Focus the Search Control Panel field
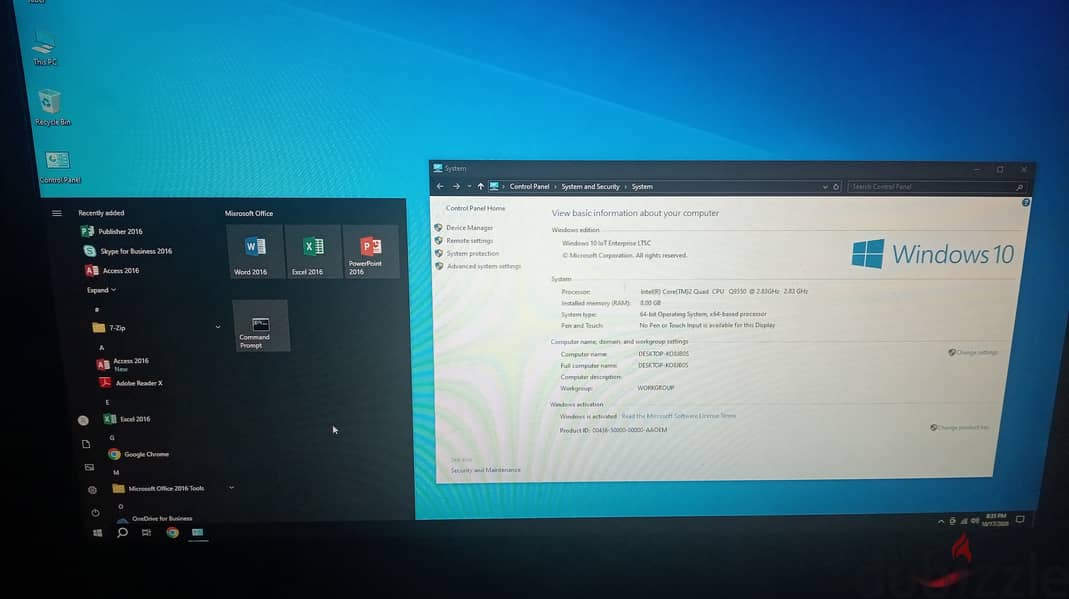Image resolution: width=1069 pixels, height=599 pixels. [936, 187]
